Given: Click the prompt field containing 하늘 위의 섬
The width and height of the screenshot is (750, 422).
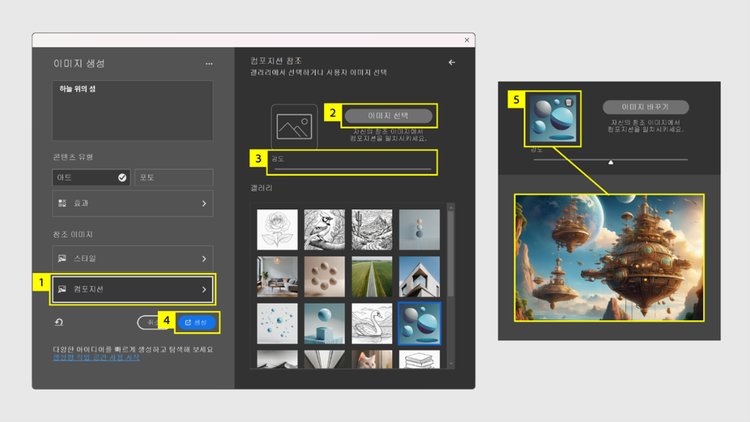Looking at the screenshot, I should pyautogui.click(x=132, y=111).
